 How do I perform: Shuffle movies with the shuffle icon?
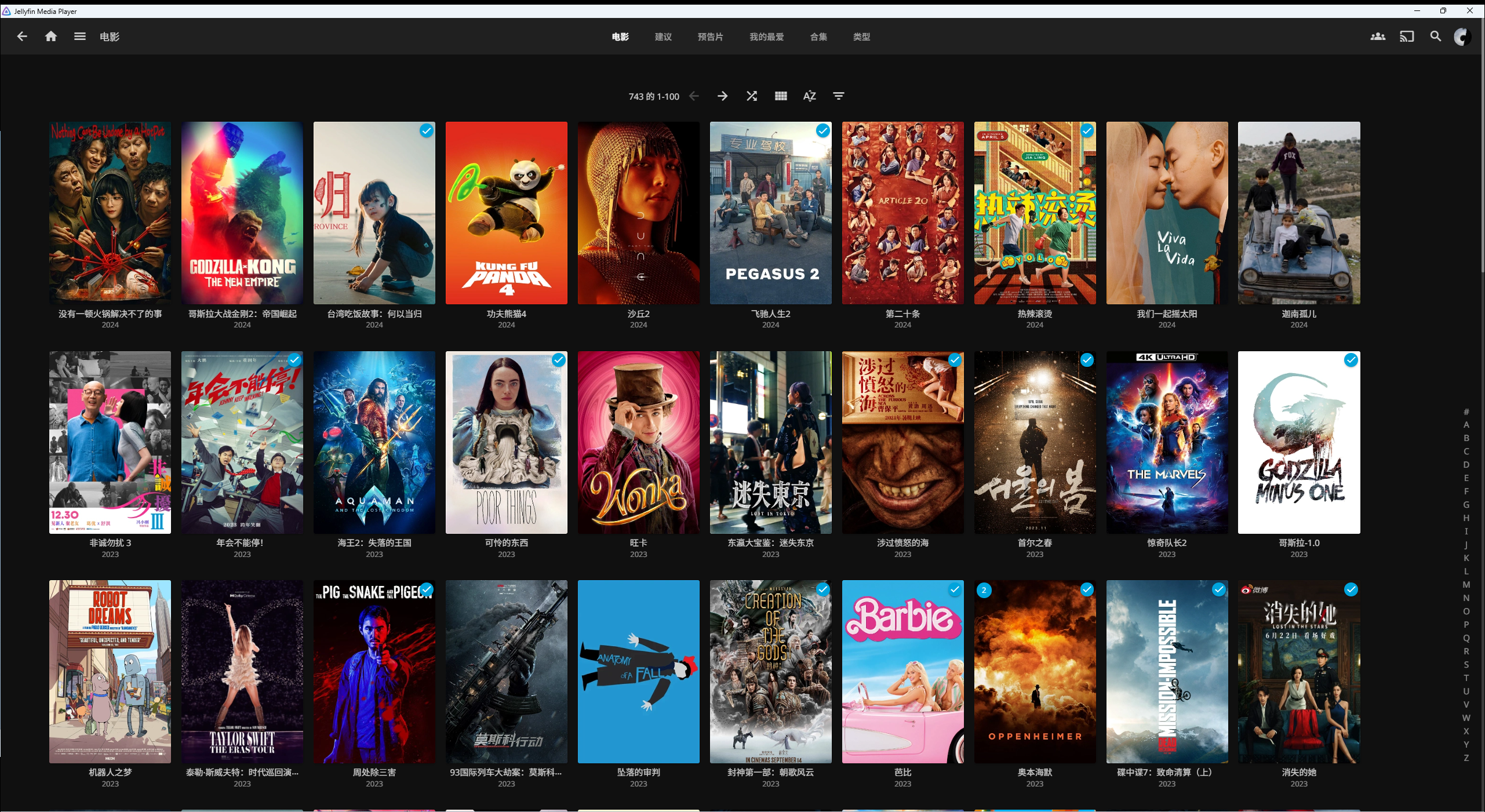click(x=752, y=96)
